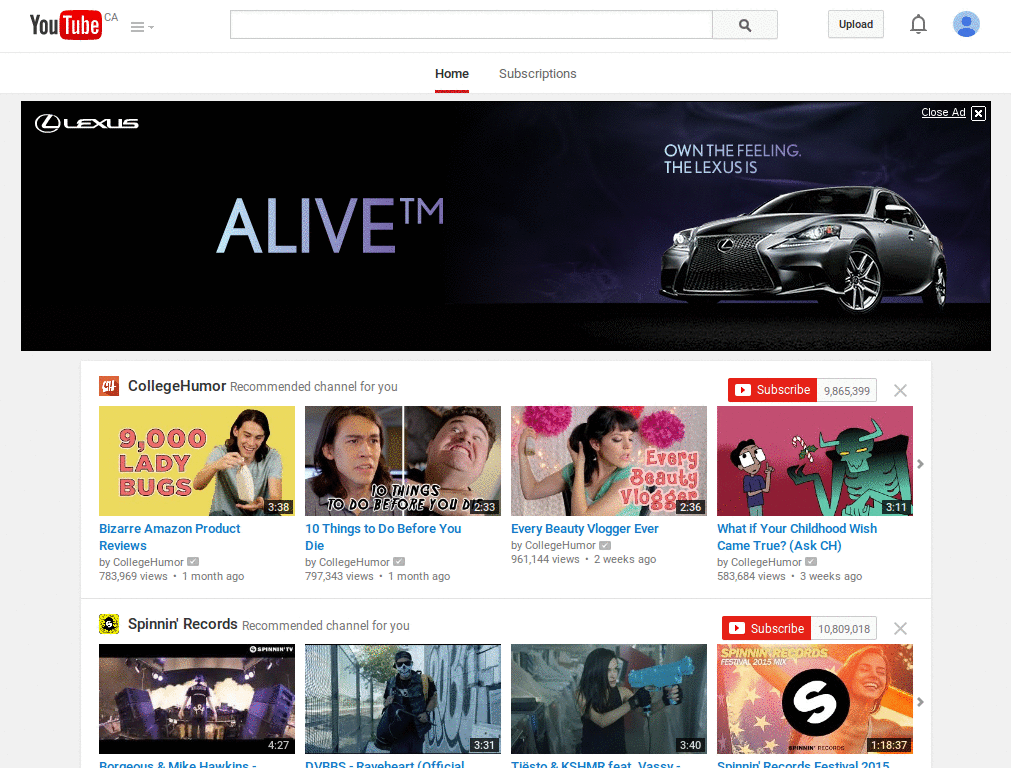Click verified badge under Childhood Wish video
The width and height of the screenshot is (1024, 768).
pyautogui.click(x=811, y=562)
